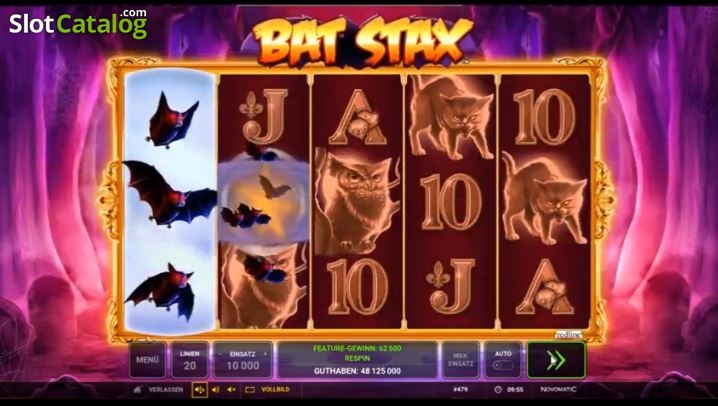Toggle VOLLBILD fullscreen mode
The image size is (718, 406).
click(275, 390)
